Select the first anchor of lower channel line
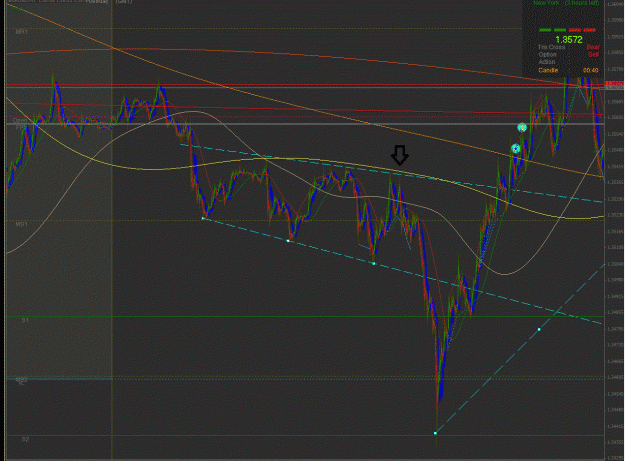The image size is (625, 461). (x=203, y=218)
